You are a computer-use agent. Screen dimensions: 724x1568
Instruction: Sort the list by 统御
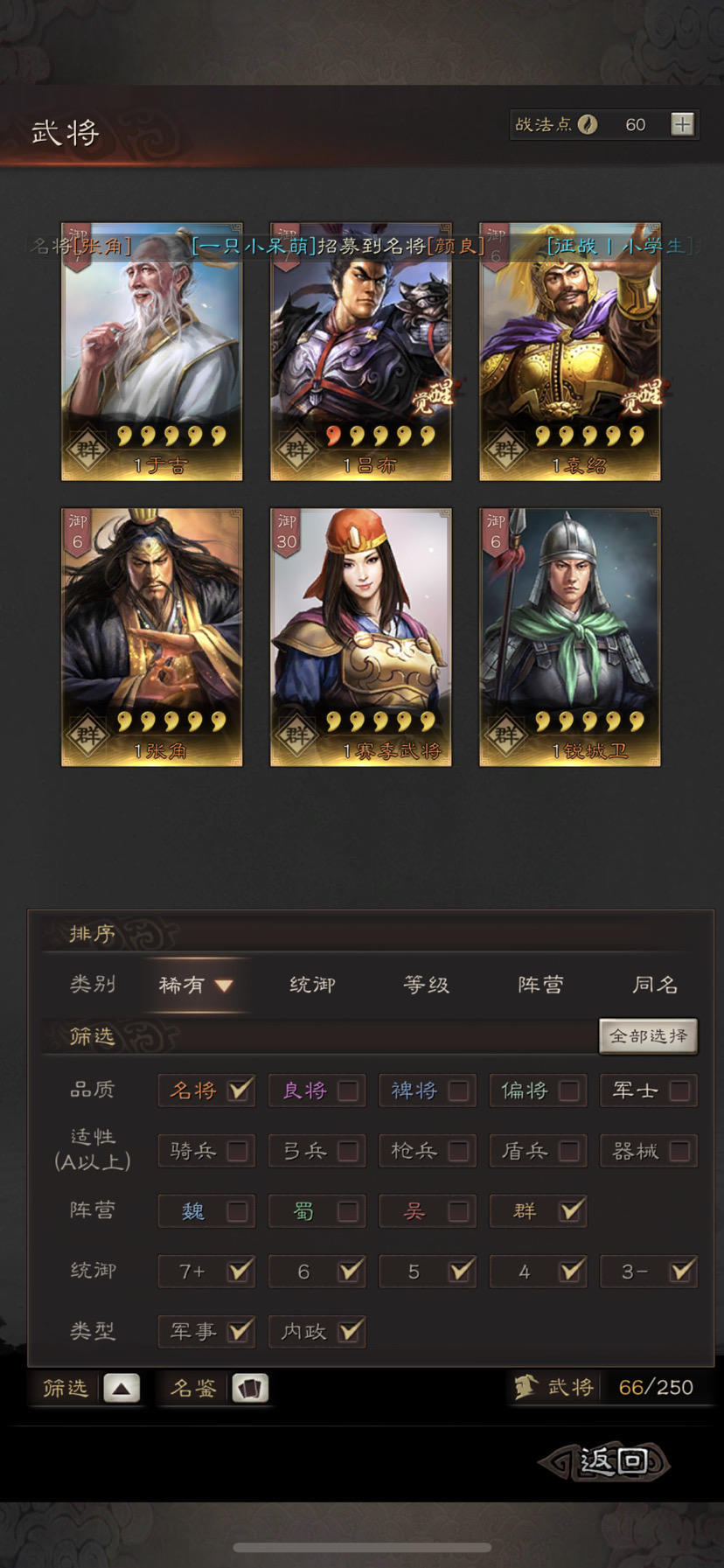click(x=312, y=985)
